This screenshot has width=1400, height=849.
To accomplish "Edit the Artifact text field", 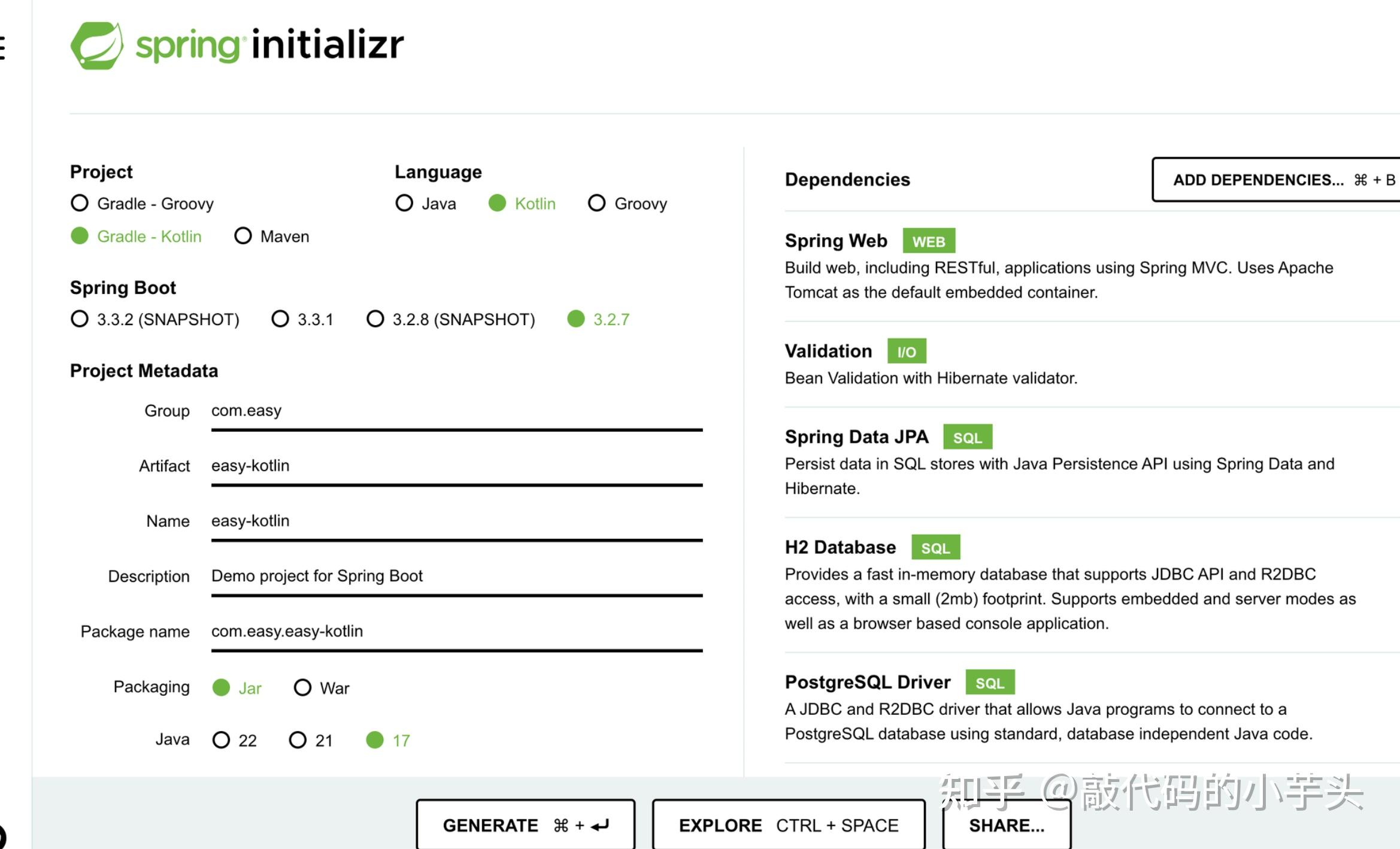I will [x=456, y=466].
